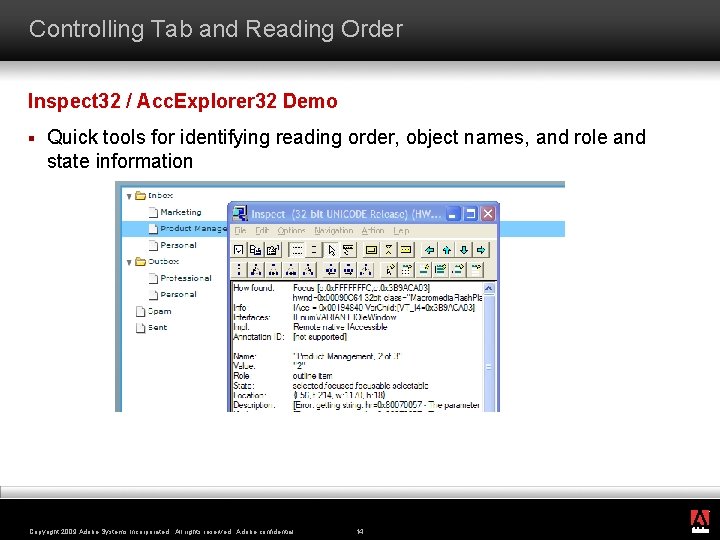This screenshot has height=540, width=720.
Task: Click the green down arrow navigation icon
Action: (x=464, y=250)
